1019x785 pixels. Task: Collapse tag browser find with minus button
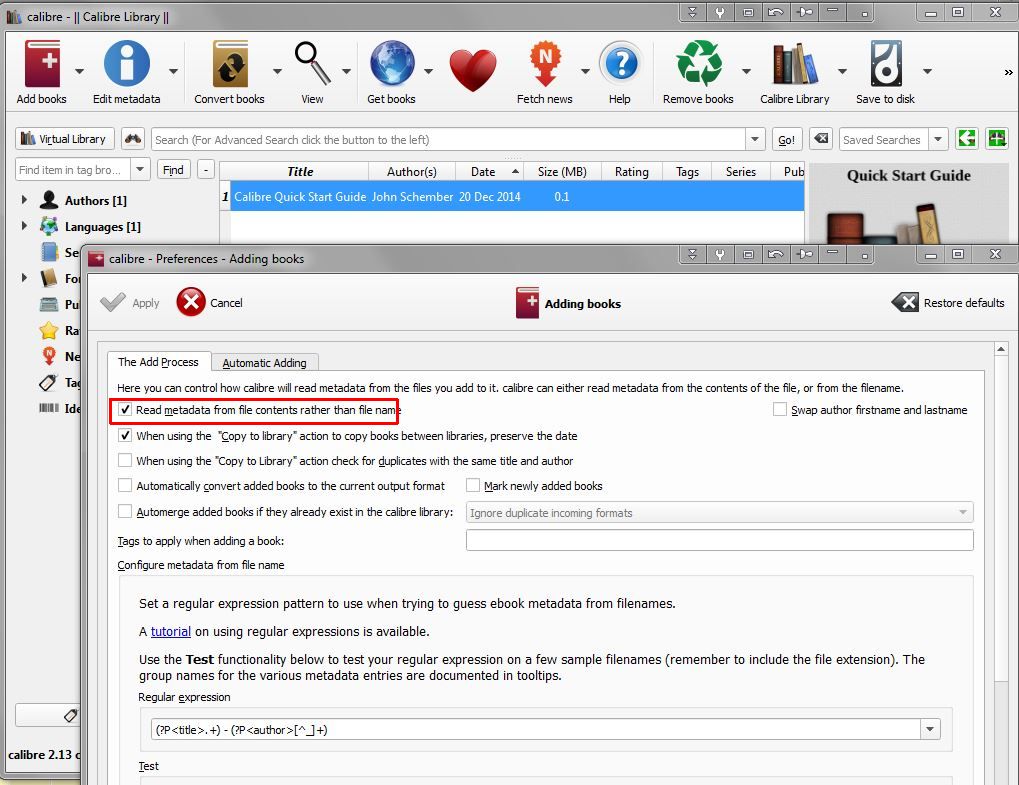(x=206, y=170)
